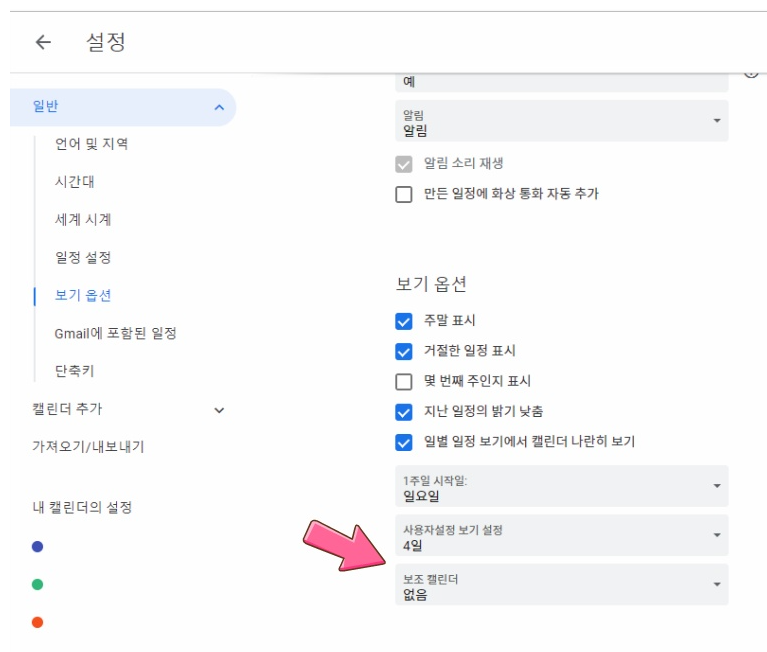Enable 몇 번째 주인지 표시 checkbox

point(404,382)
